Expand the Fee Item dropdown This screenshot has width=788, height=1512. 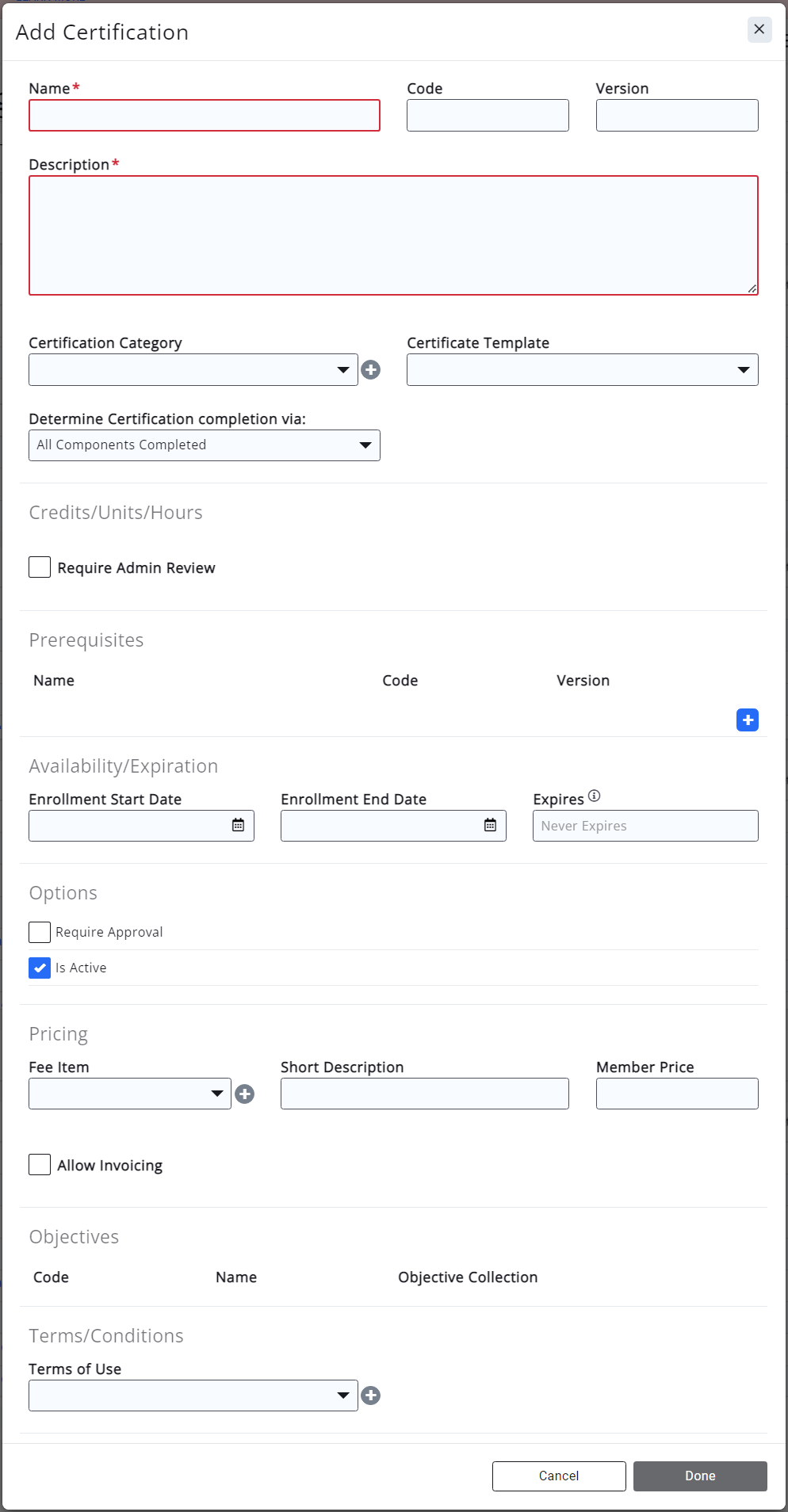(x=130, y=1094)
